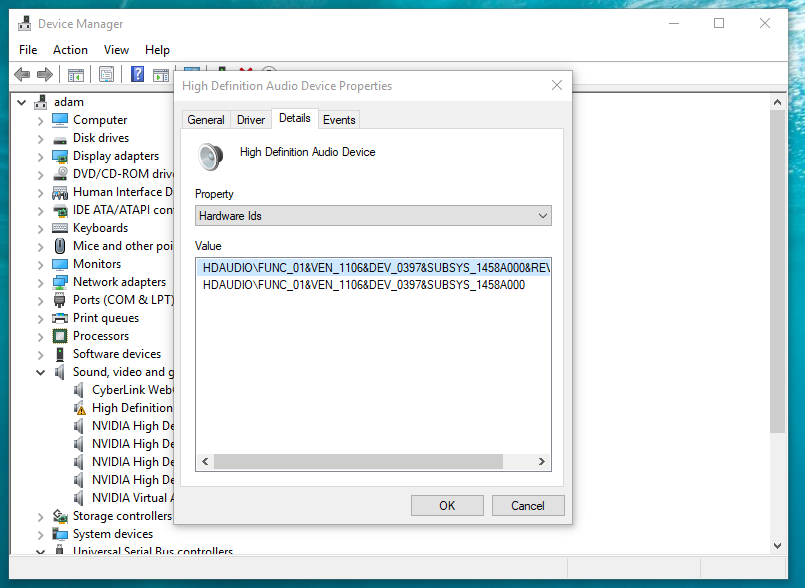Viewport: 805px width, 588px height.
Task: Click the Keyboards category icon
Action: 60,228
